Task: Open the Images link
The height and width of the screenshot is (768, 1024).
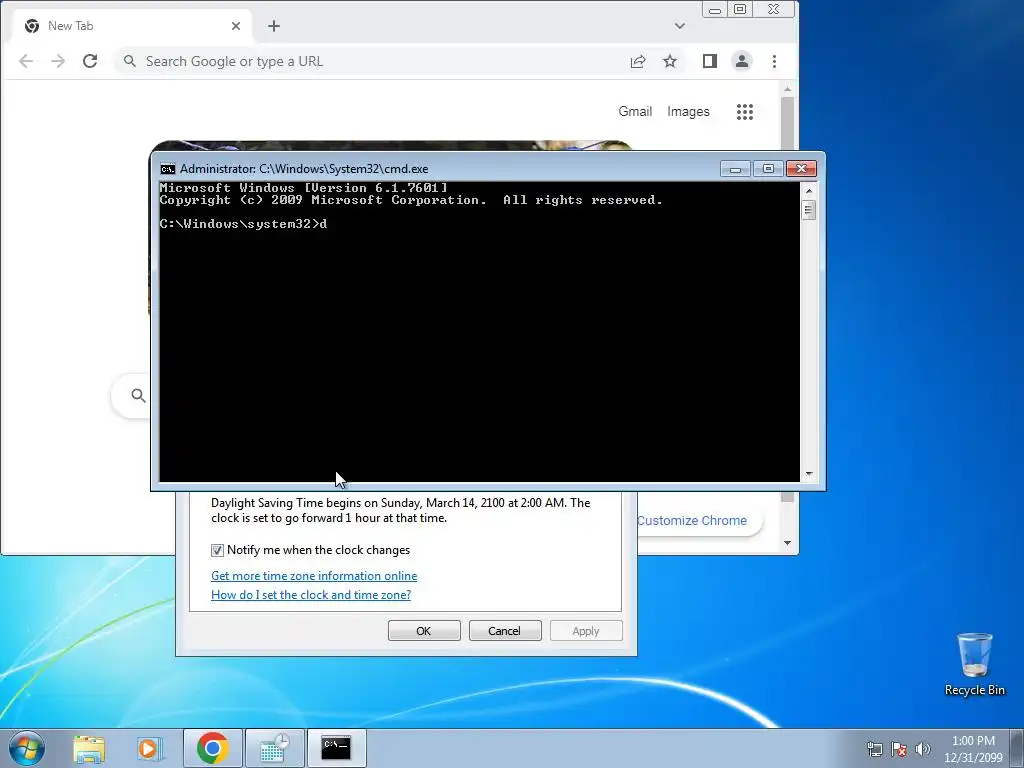Action: [688, 112]
